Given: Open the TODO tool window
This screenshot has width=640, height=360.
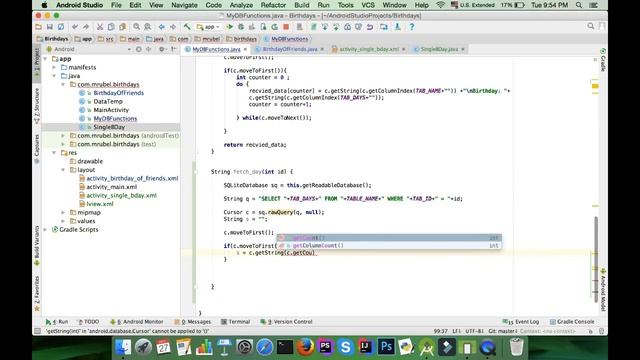Looking at the screenshot, I should (x=88, y=322).
